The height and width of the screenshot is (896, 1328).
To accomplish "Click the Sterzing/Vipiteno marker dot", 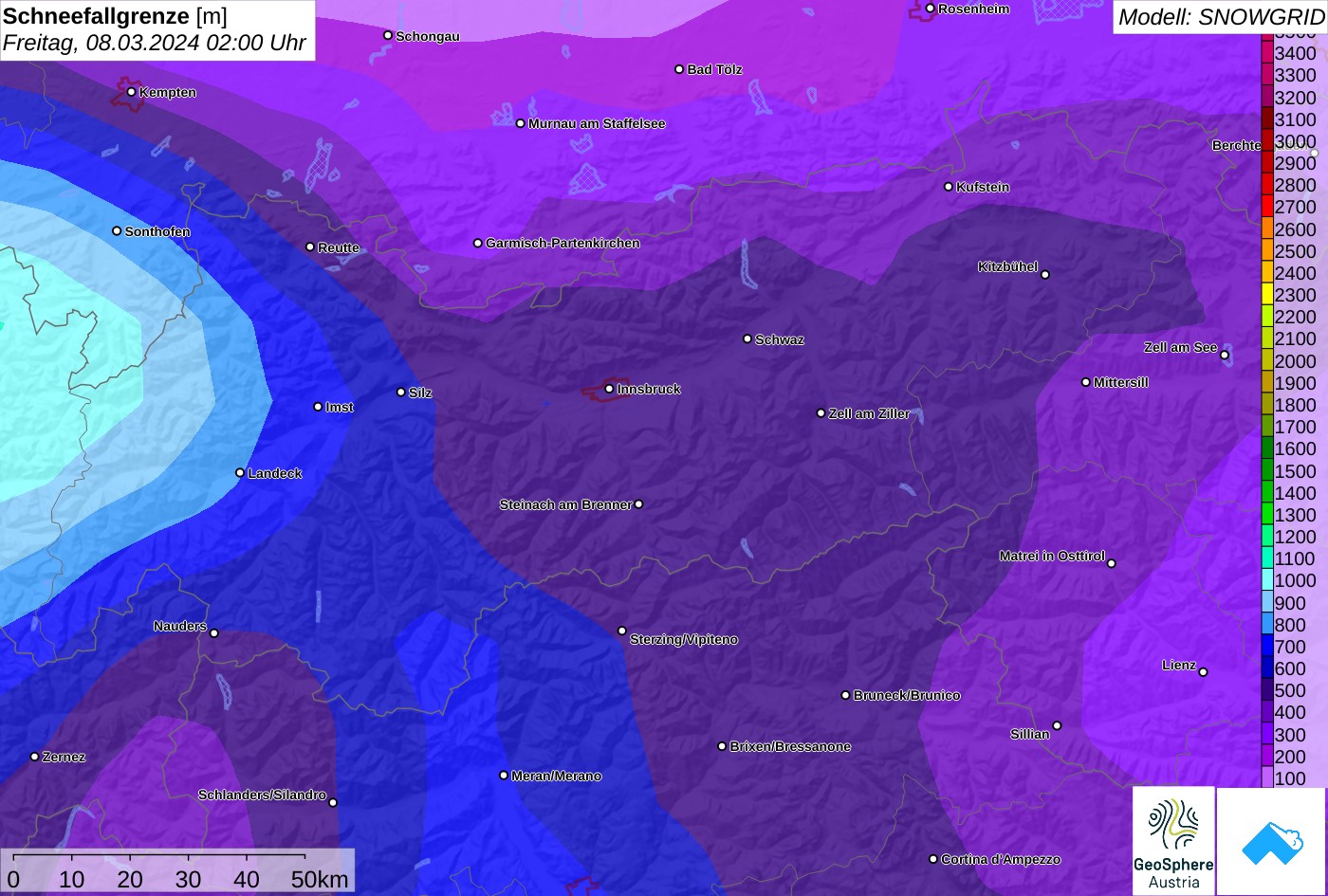I will (622, 631).
